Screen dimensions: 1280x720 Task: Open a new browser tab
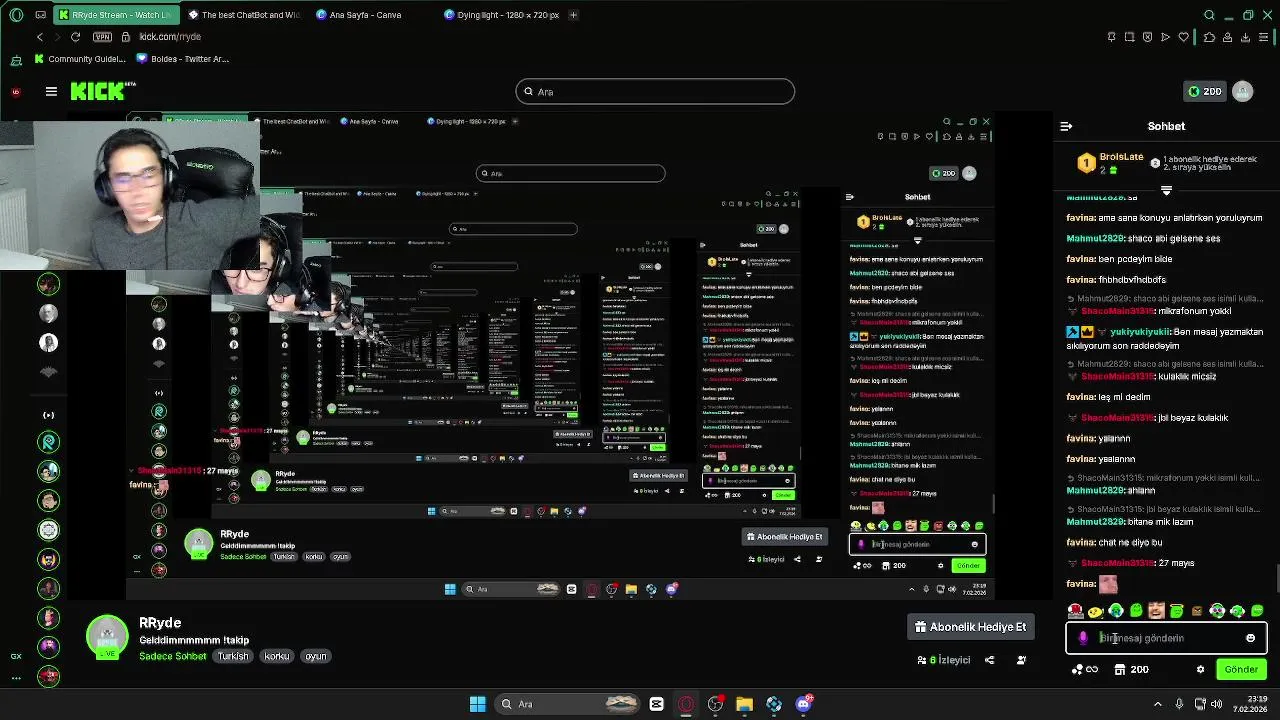[x=573, y=15]
